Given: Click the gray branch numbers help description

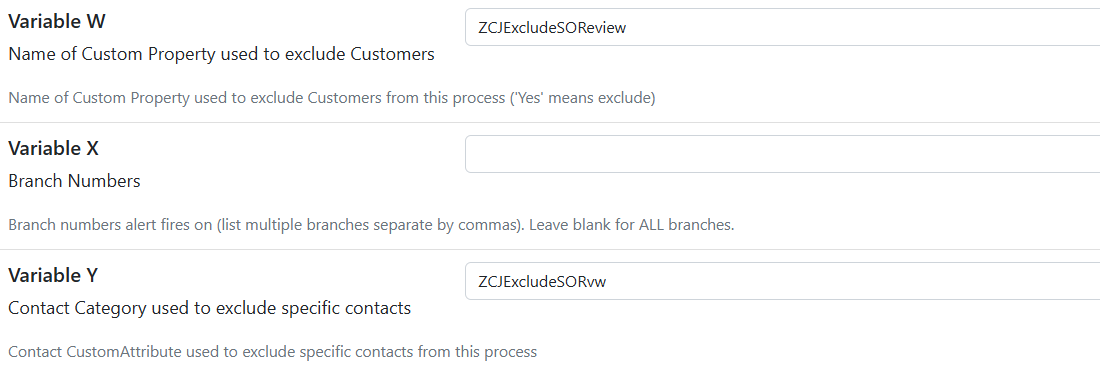Looking at the screenshot, I should click(371, 226).
